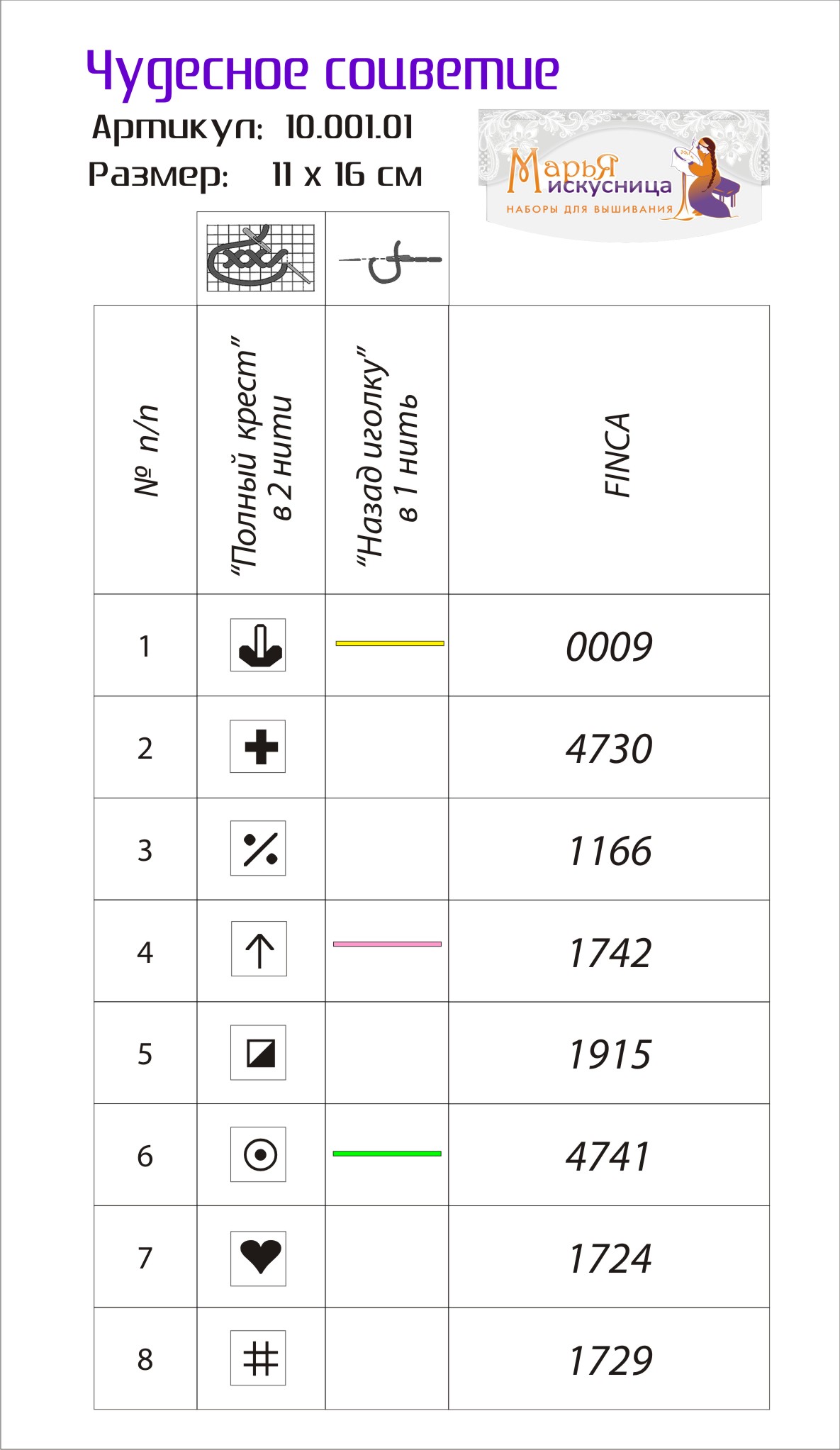840x1450 pixels.
Task: Click the cross-stitch hoop icon
Action: 260,257
